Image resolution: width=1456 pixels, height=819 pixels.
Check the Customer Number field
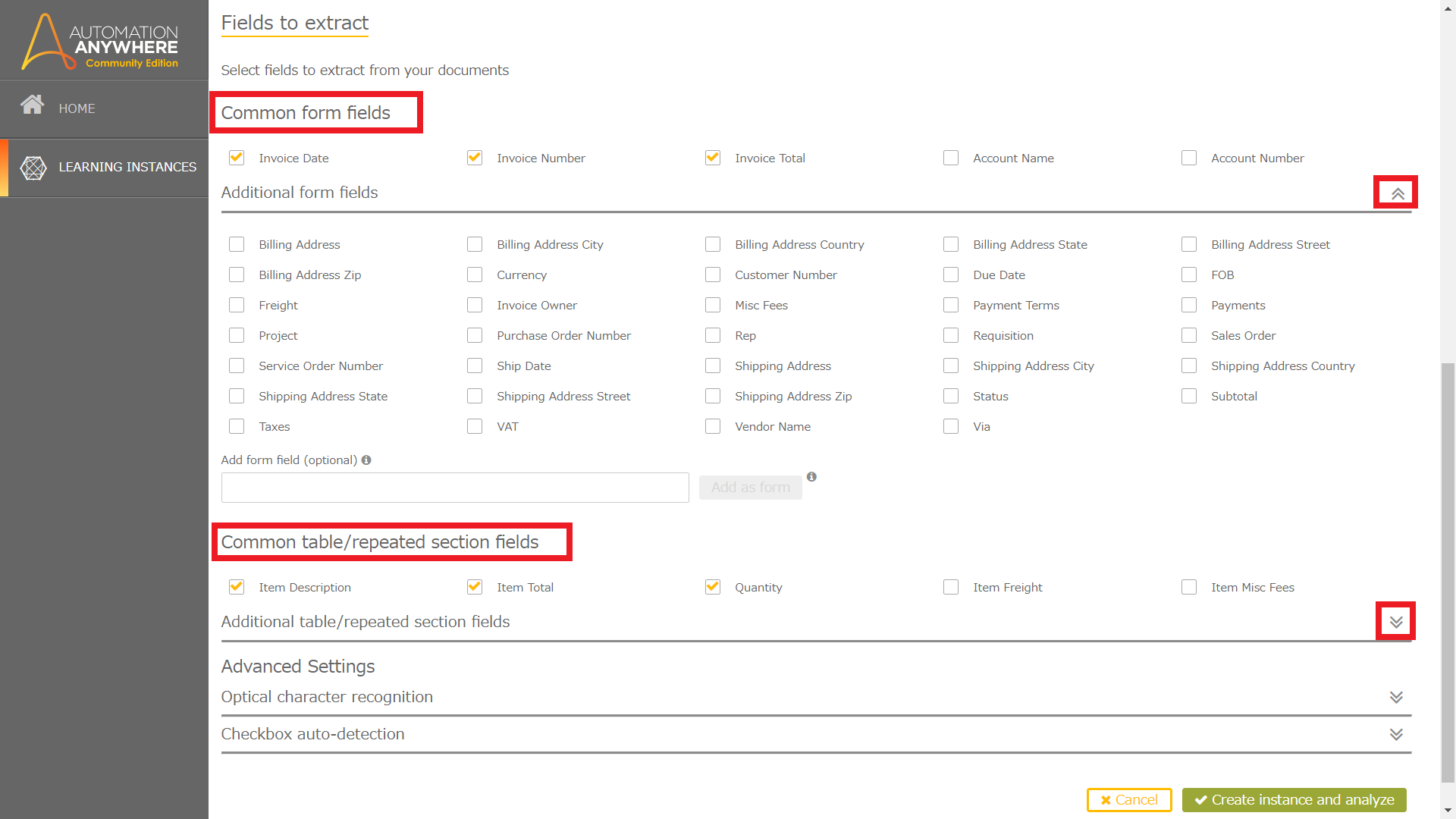[713, 275]
